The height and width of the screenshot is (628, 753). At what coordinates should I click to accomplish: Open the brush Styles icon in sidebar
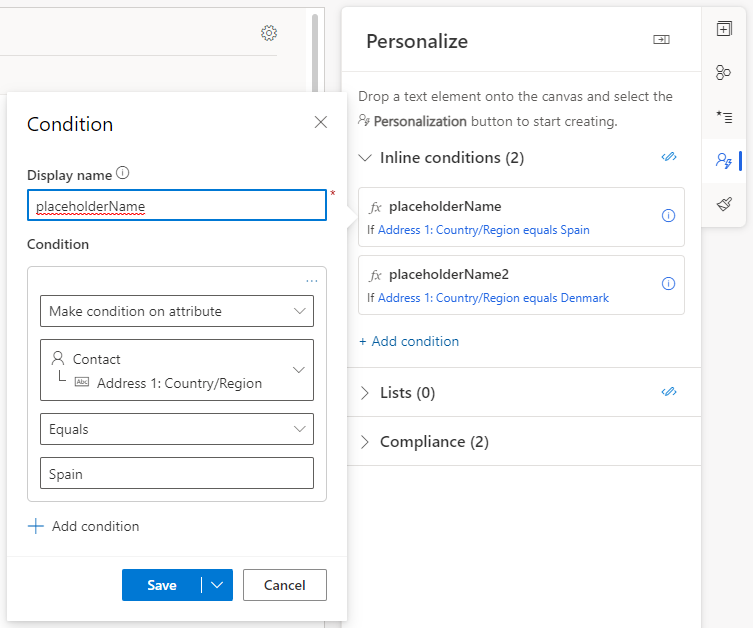click(x=724, y=204)
